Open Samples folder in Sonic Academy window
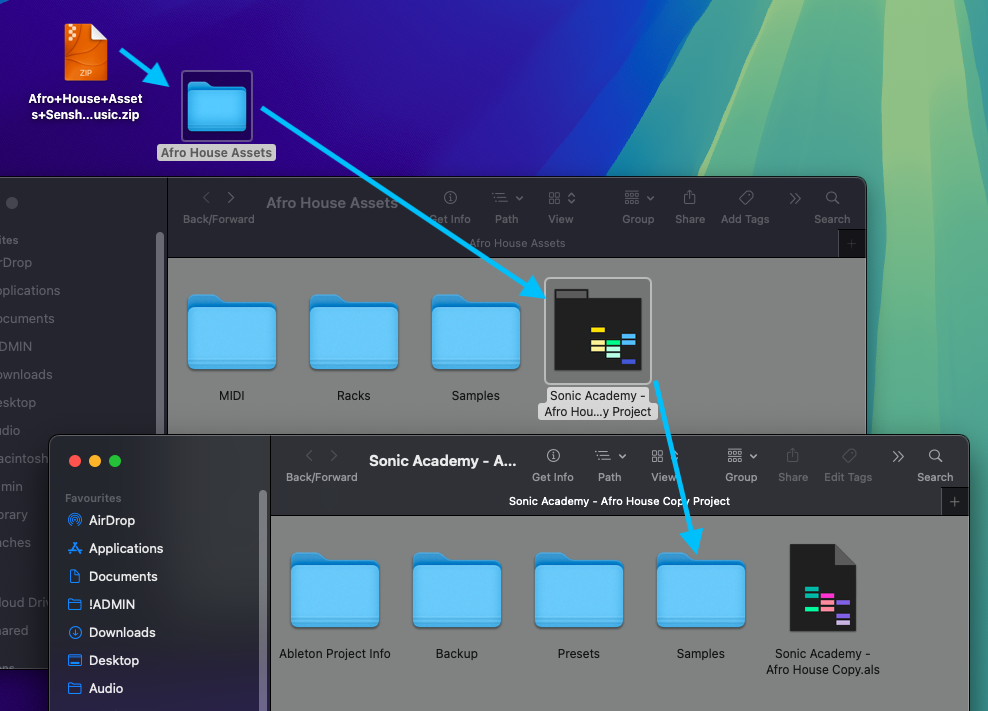This screenshot has width=988, height=711. pos(701,590)
